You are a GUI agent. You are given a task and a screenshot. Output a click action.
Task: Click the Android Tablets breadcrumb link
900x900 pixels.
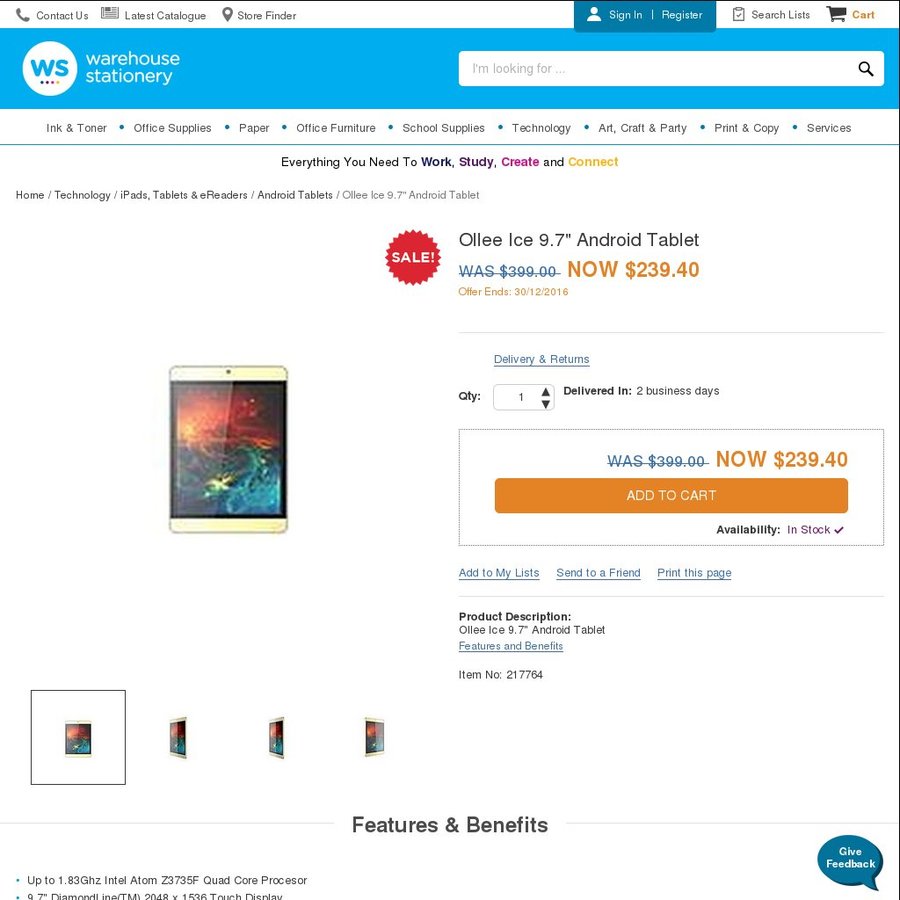(x=297, y=195)
